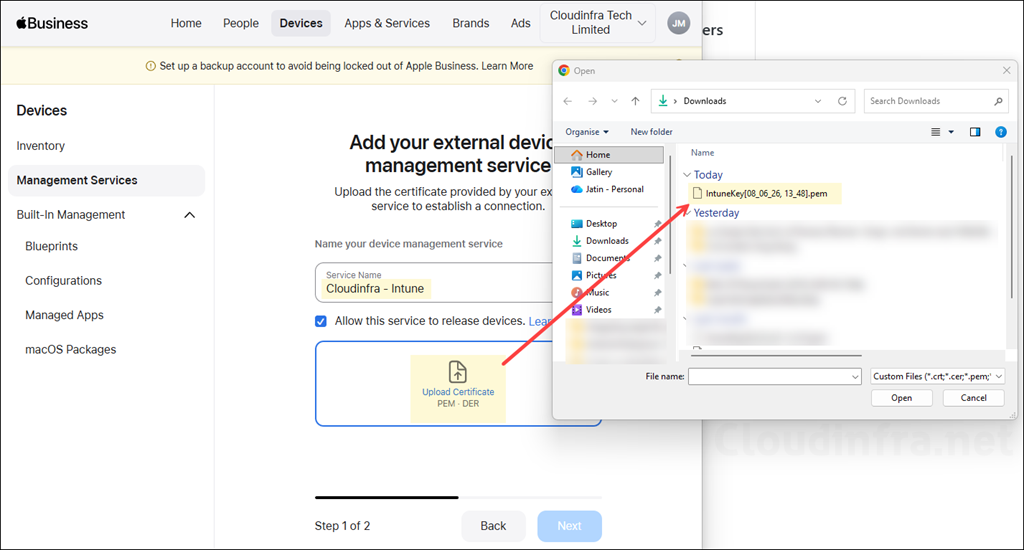This screenshot has width=1024, height=550.
Task: Click the Learn More backup account link
Action: tap(507, 66)
